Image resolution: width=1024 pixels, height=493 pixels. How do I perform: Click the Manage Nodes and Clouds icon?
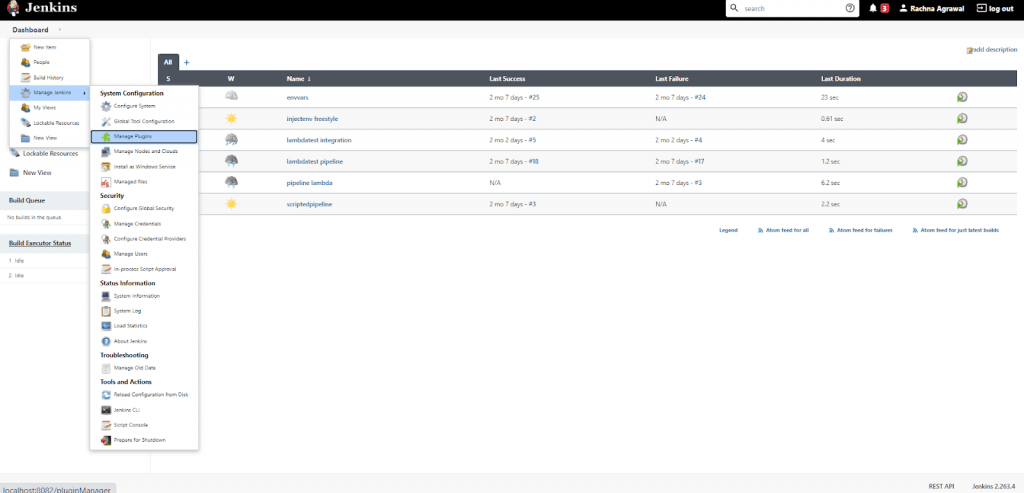[x=106, y=151]
